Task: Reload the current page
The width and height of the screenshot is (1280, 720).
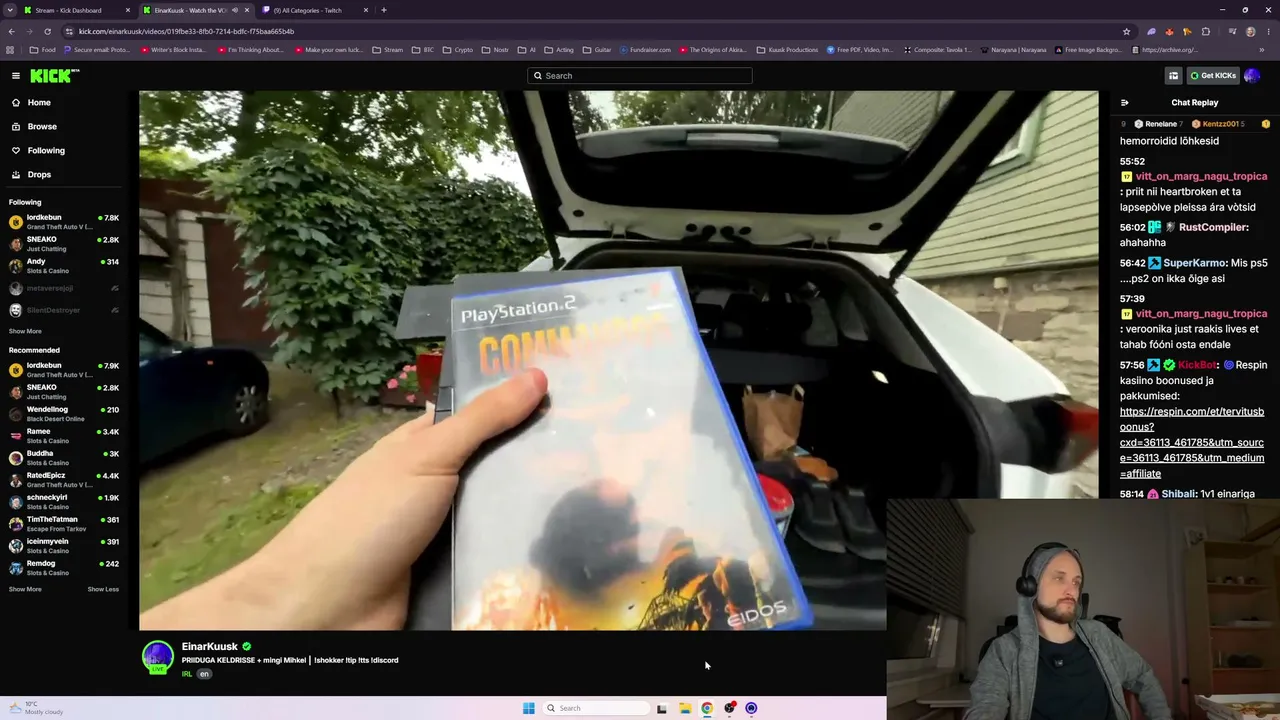Action: pos(48,31)
